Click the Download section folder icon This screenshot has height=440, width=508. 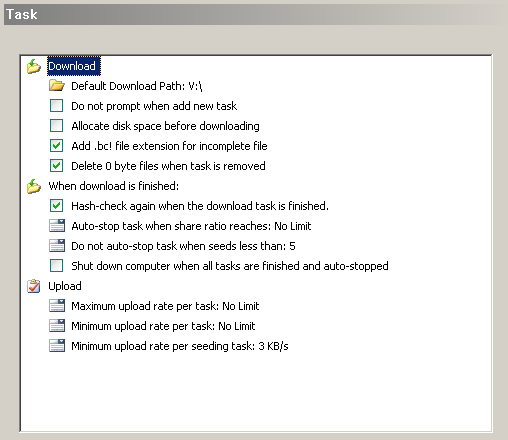click(34, 66)
